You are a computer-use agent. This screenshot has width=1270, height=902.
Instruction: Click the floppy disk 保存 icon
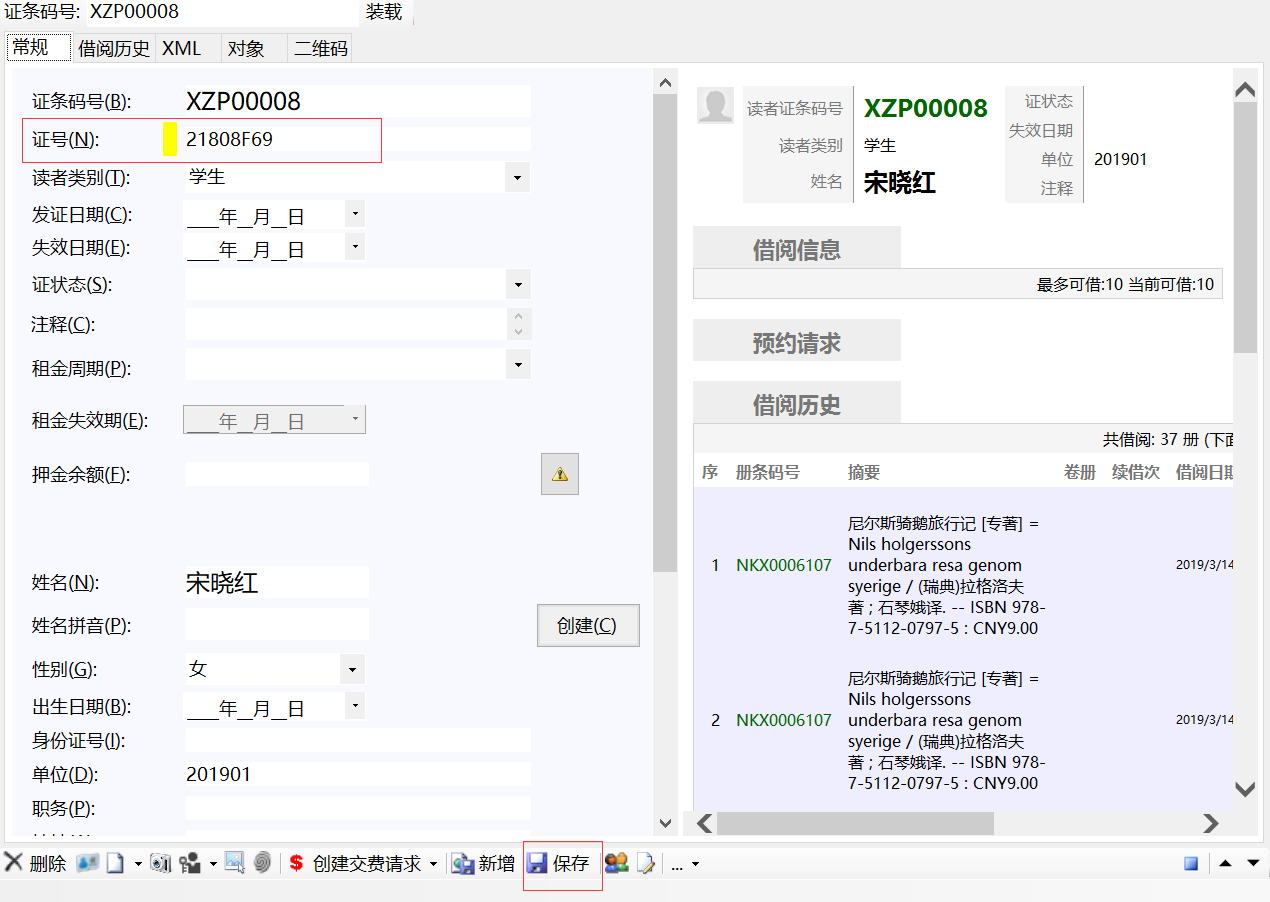(x=537, y=863)
